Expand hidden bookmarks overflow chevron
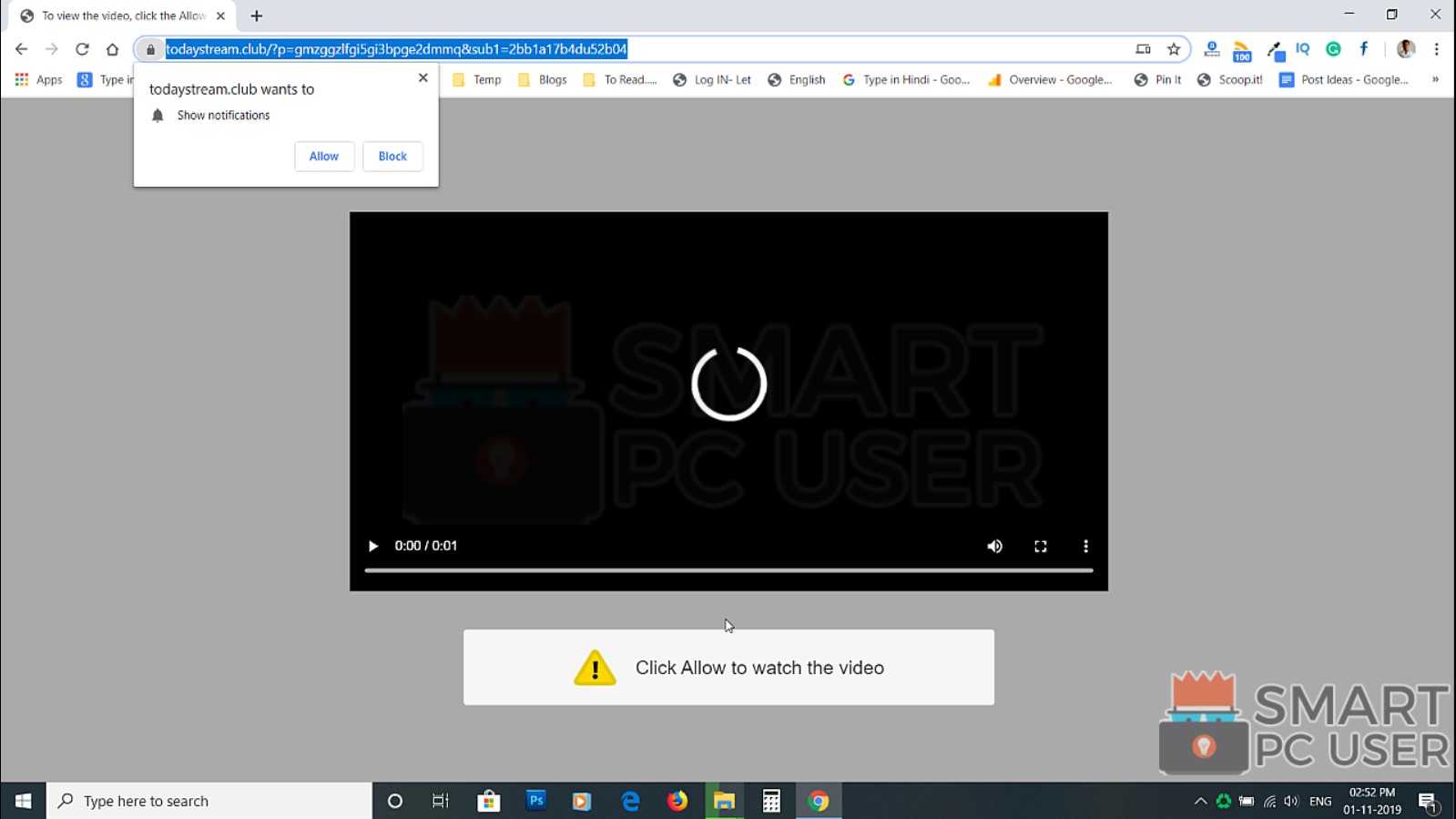This screenshot has height=819, width=1456. tap(1435, 80)
